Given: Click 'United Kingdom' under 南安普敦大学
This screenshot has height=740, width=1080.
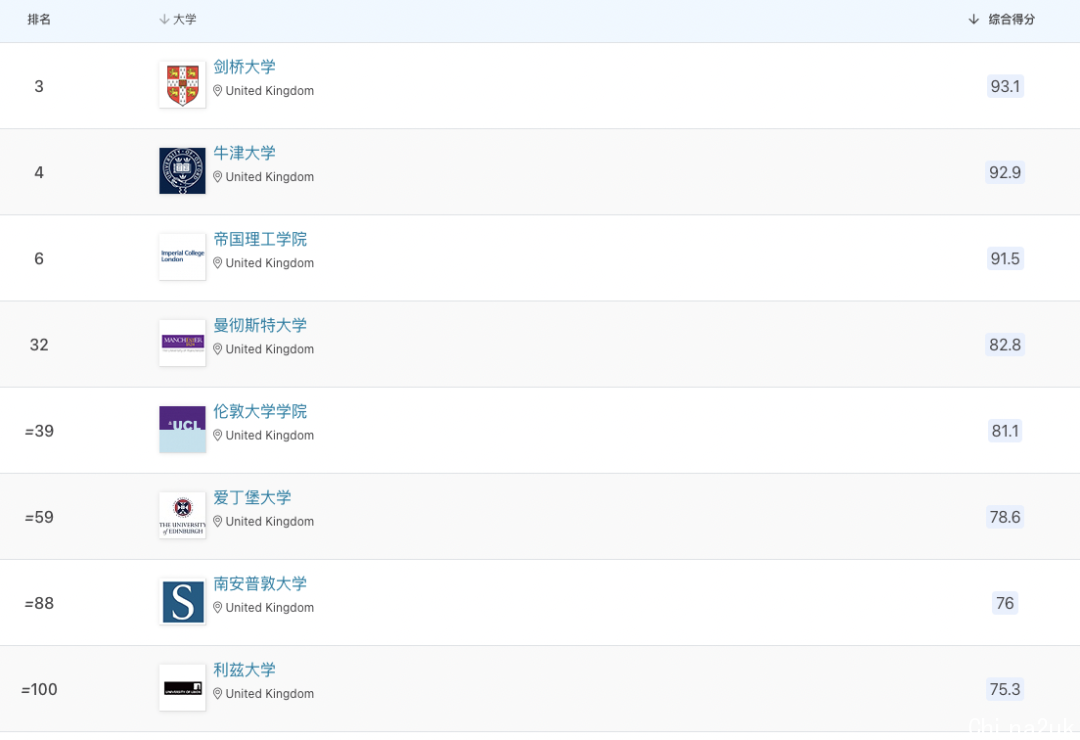Looking at the screenshot, I should click(270, 608).
